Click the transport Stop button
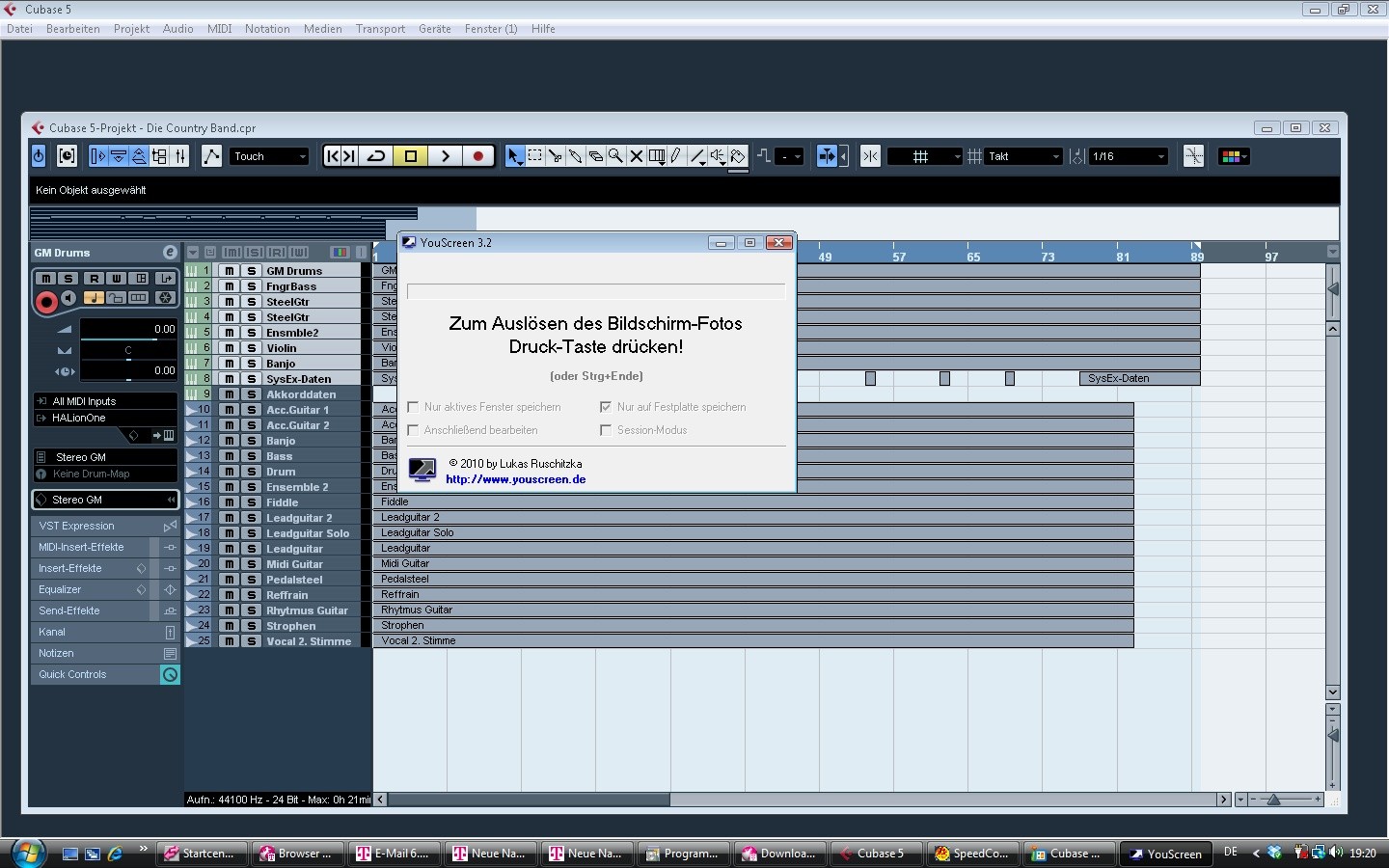 pyautogui.click(x=410, y=156)
